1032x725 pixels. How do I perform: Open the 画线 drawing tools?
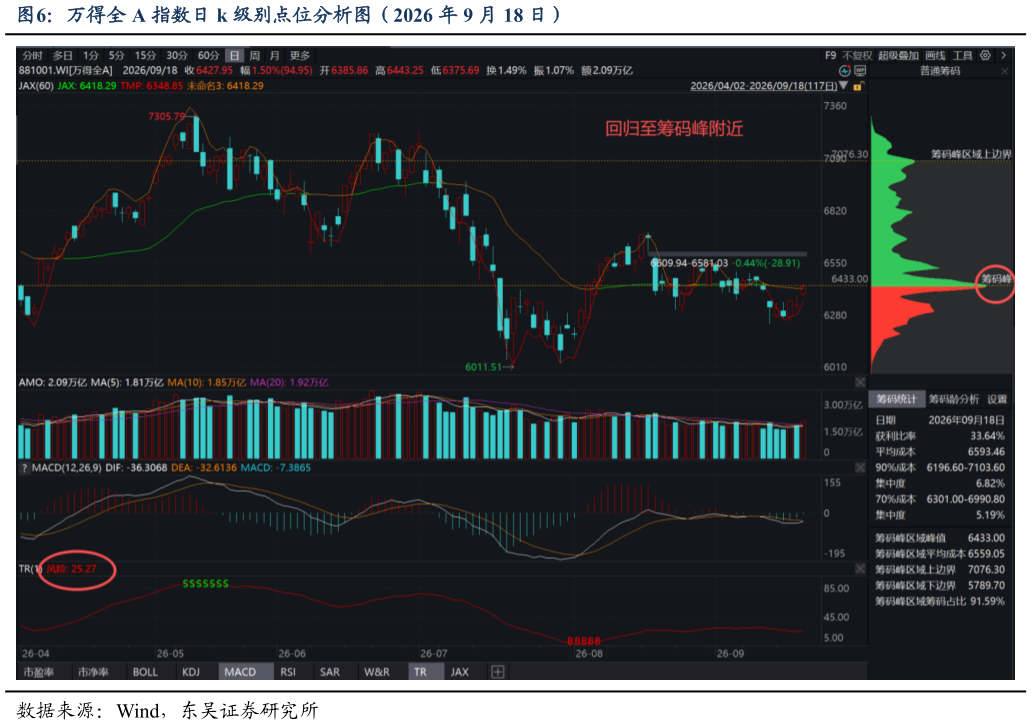click(935, 55)
